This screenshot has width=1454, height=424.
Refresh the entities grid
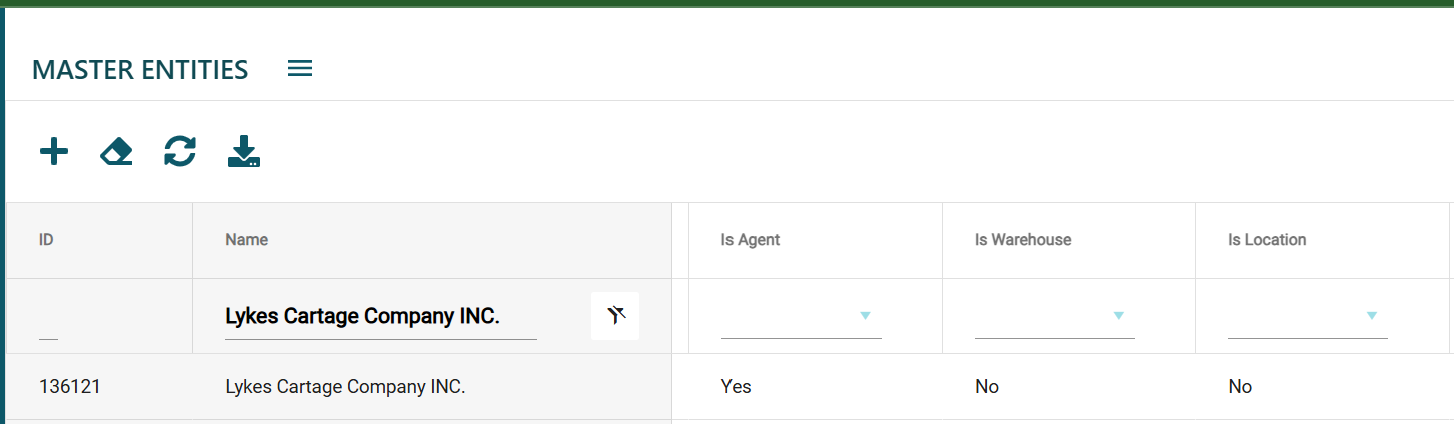click(x=180, y=152)
